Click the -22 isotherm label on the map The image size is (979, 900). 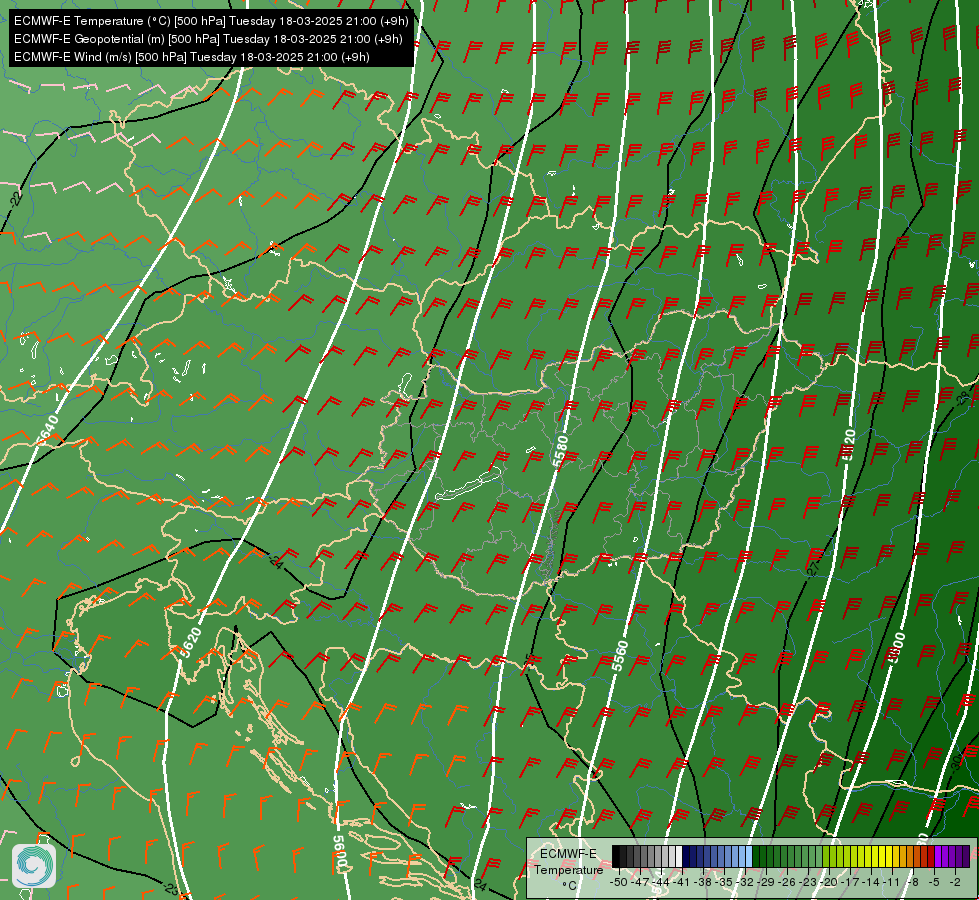coord(17,199)
